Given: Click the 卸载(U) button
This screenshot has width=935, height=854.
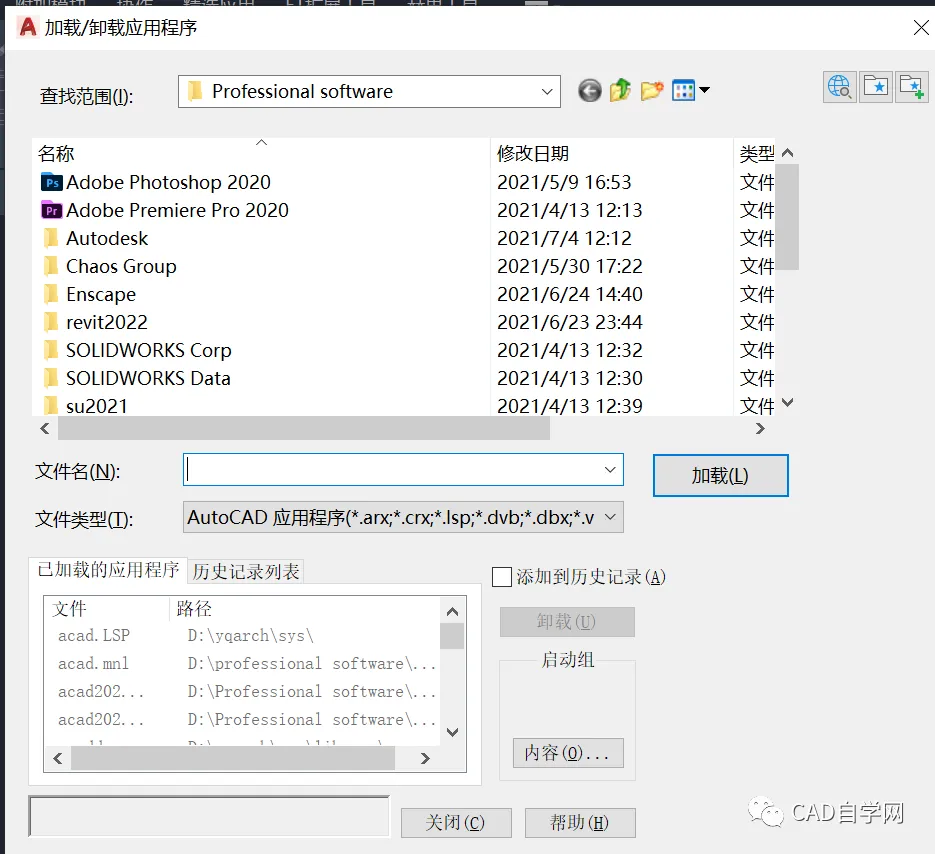Looking at the screenshot, I should (566, 622).
